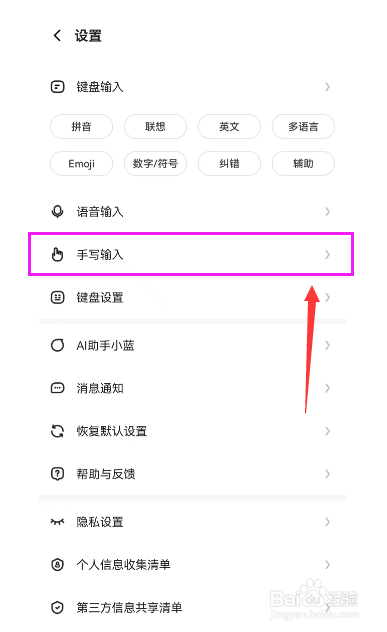
Task: Select the 联想 chip
Action: 155,127
